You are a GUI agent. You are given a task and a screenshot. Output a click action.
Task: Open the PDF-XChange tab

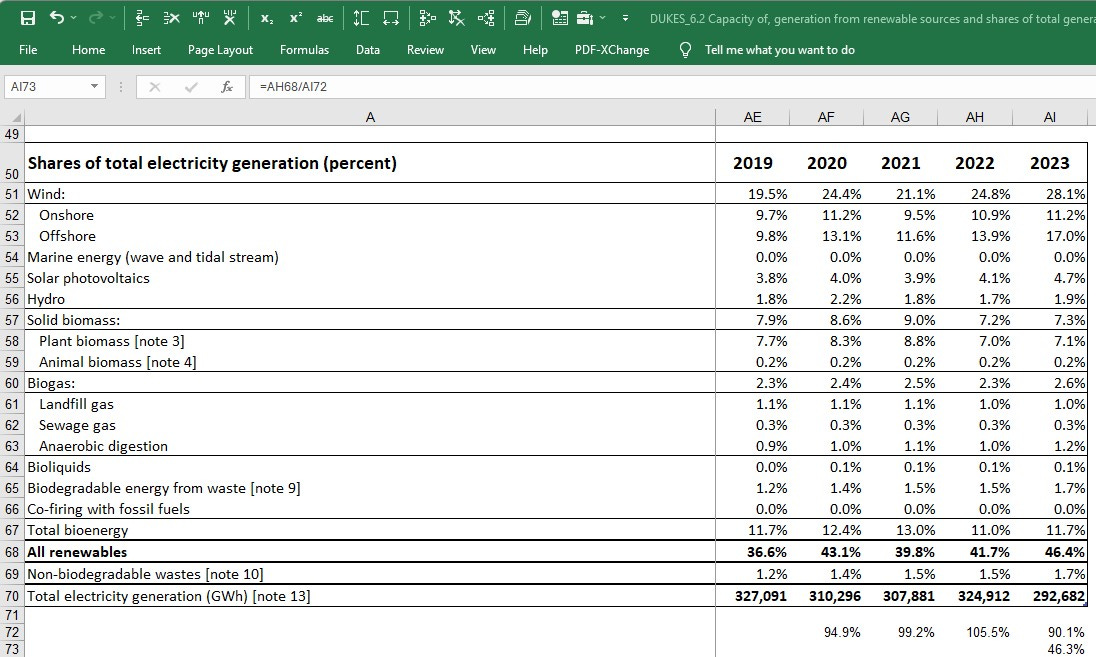pos(612,50)
